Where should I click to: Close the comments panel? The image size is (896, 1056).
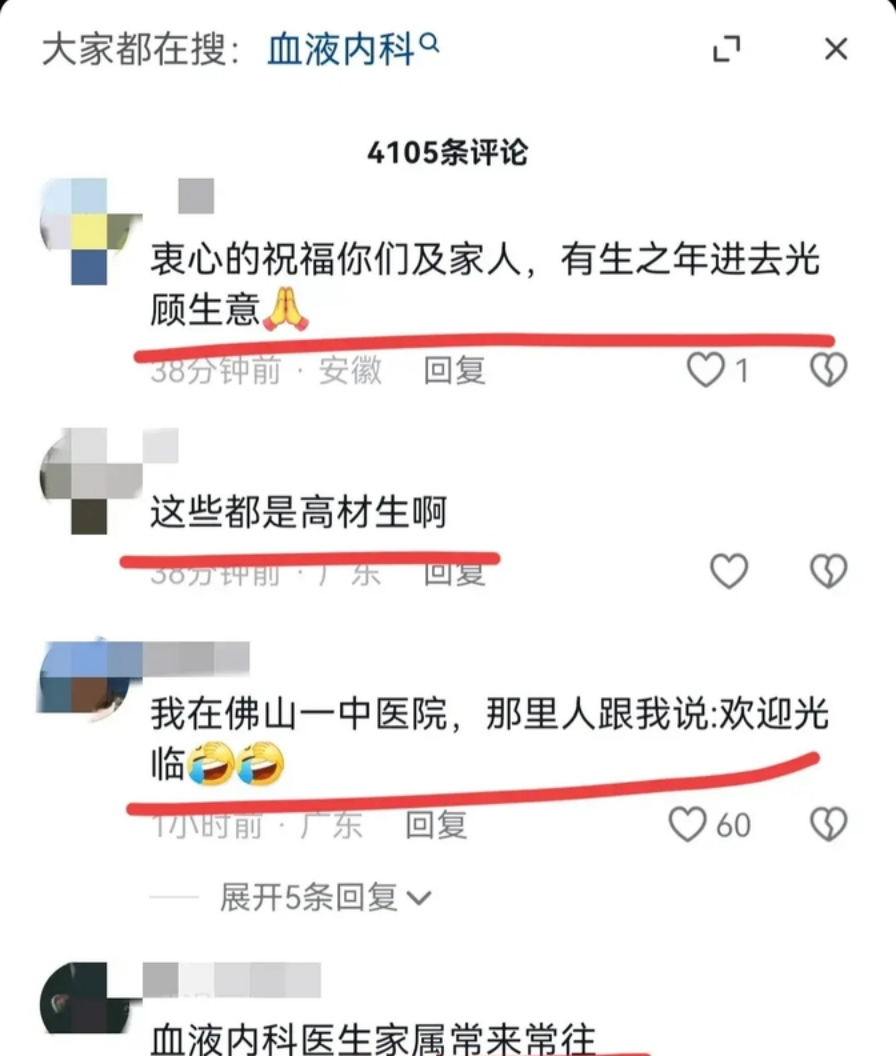(x=836, y=49)
